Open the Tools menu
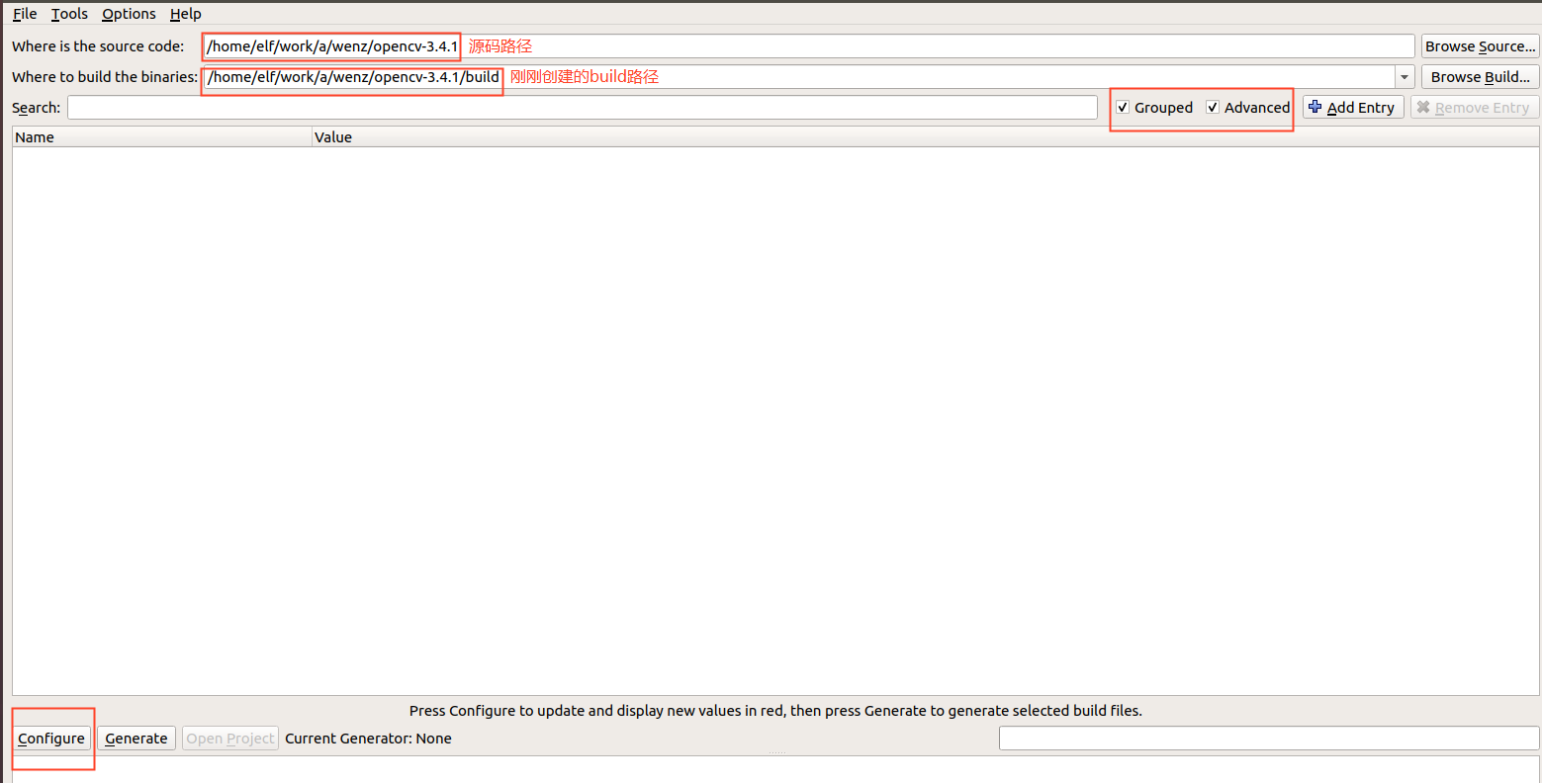1542x784 pixels. click(x=69, y=14)
